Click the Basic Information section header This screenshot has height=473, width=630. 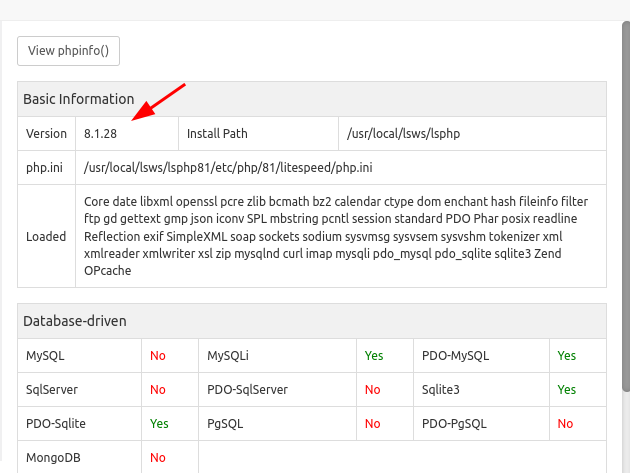(x=79, y=99)
